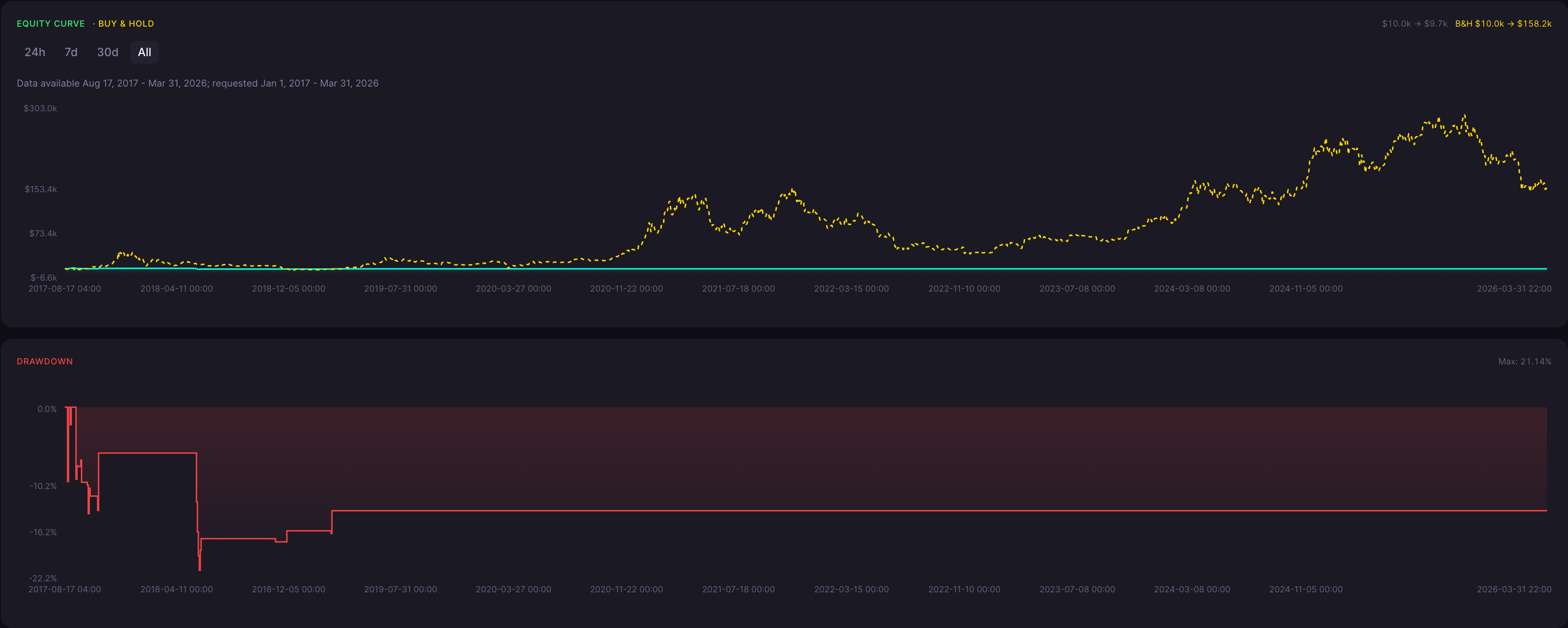Click the B&H $10.0k → $158.2k summary
1568x628 pixels.
(1503, 24)
